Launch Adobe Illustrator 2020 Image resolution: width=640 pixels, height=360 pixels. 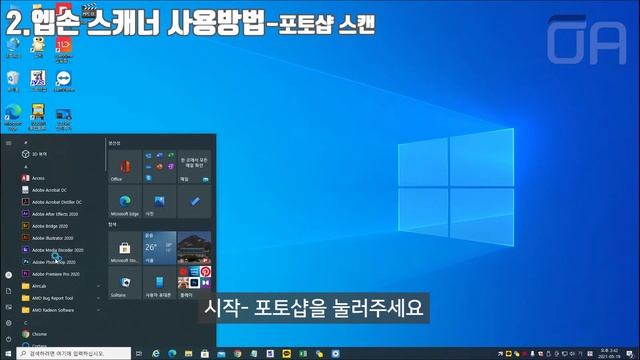(x=52, y=238)
